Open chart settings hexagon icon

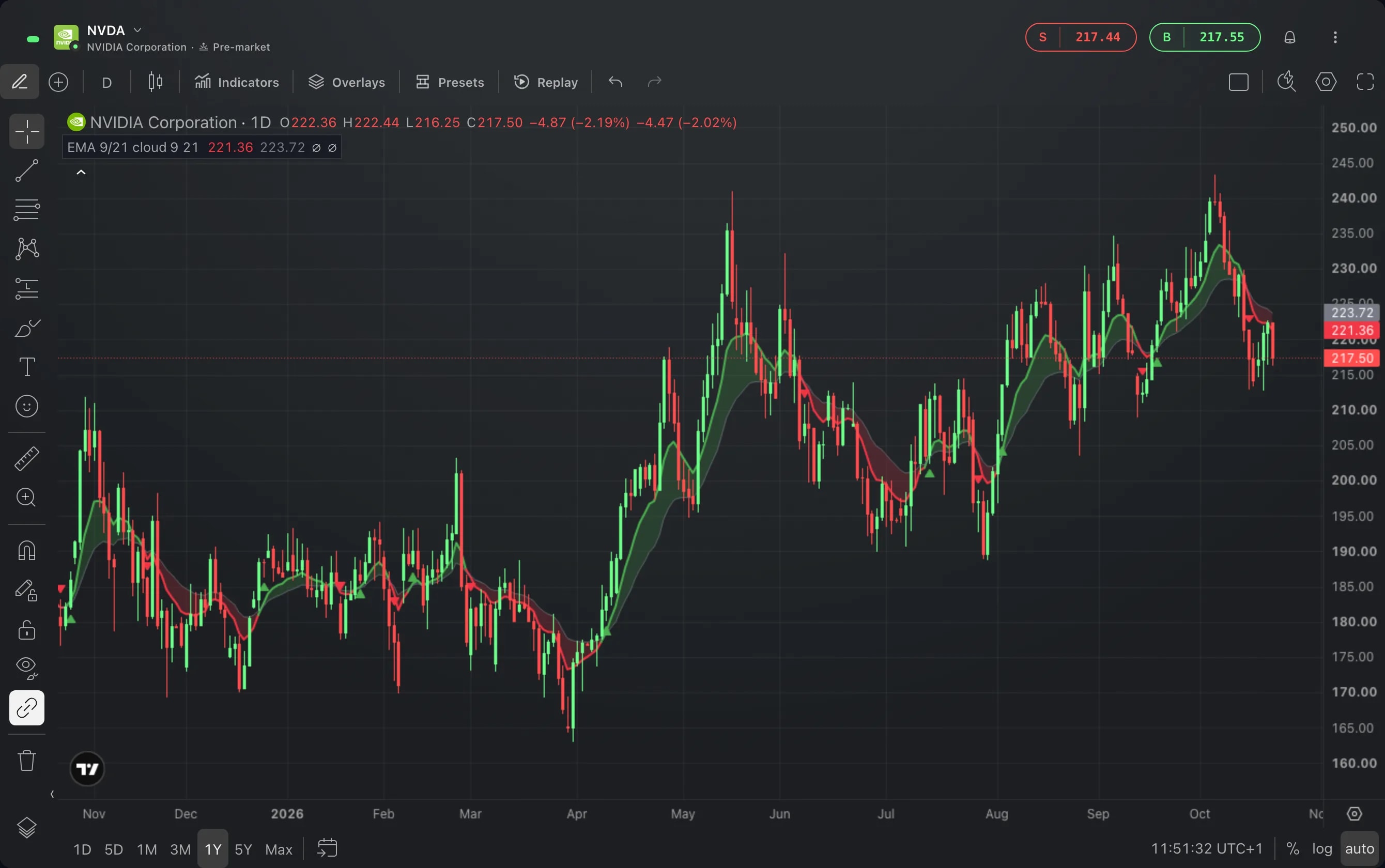(1326, 82)
